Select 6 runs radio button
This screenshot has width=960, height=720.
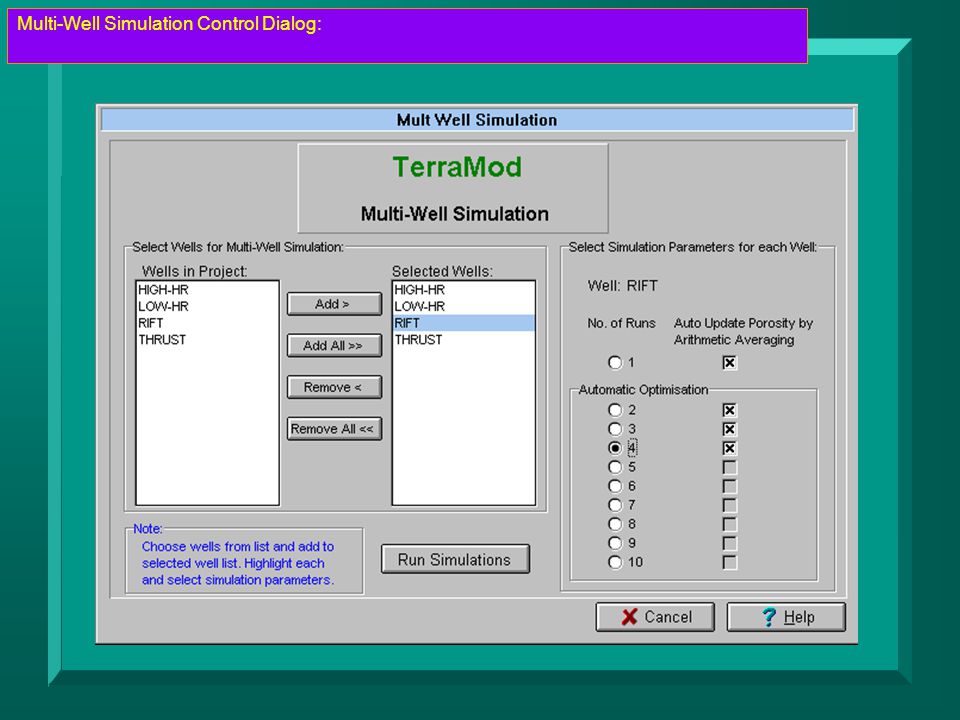(615, 486)
